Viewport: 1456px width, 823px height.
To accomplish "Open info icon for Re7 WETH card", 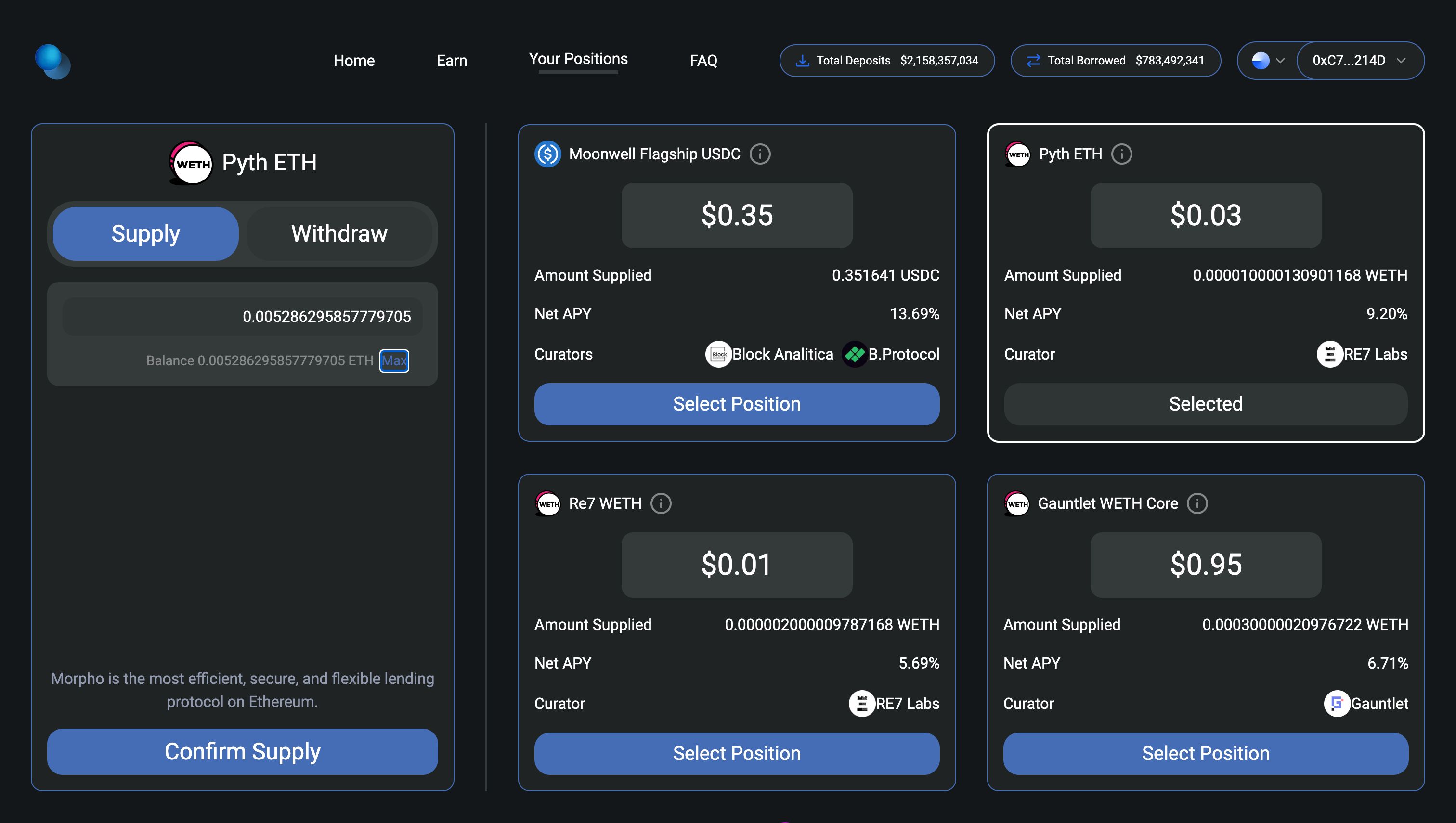I will click(661, 503).
